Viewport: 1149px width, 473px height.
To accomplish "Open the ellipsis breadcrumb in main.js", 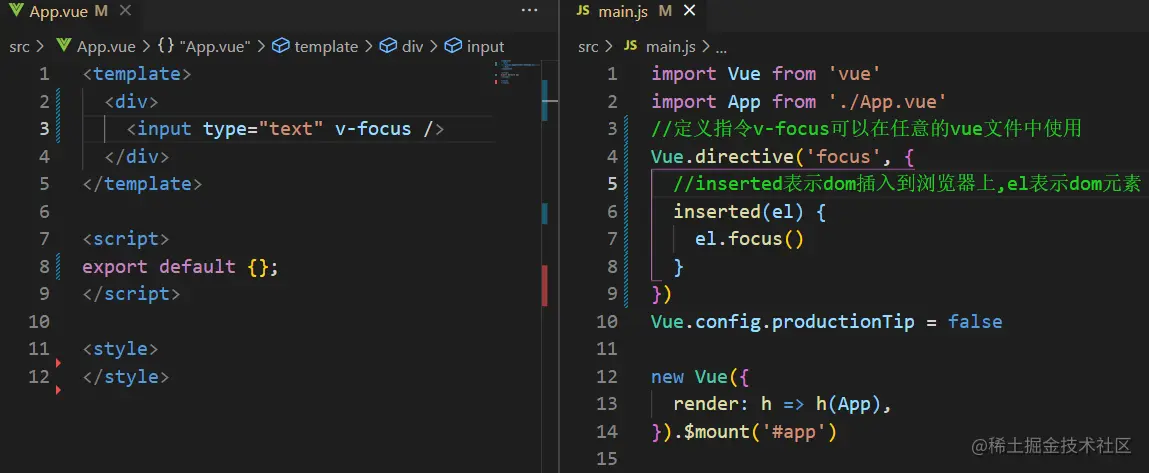I will pyautogui.click(x=720, y=48).
